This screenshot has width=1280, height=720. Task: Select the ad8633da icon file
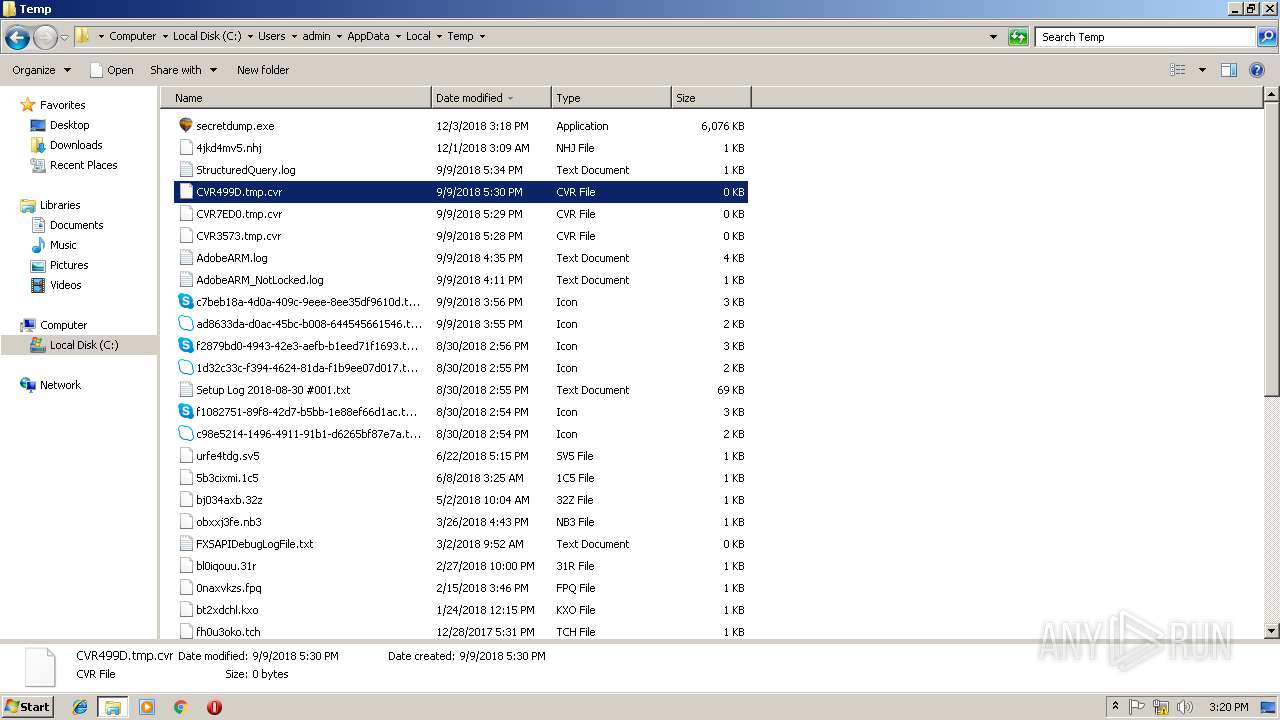[x=185, y=324]
